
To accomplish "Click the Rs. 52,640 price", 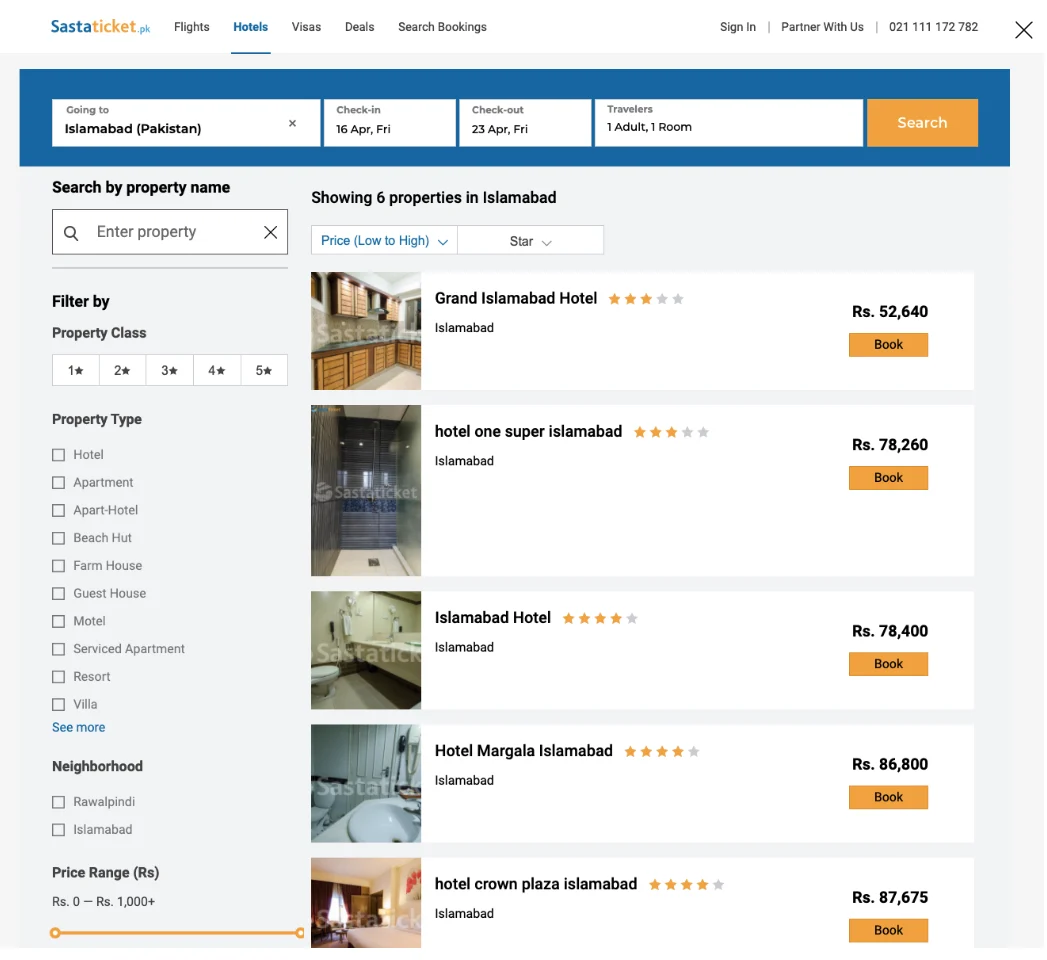I will (889, 312).
